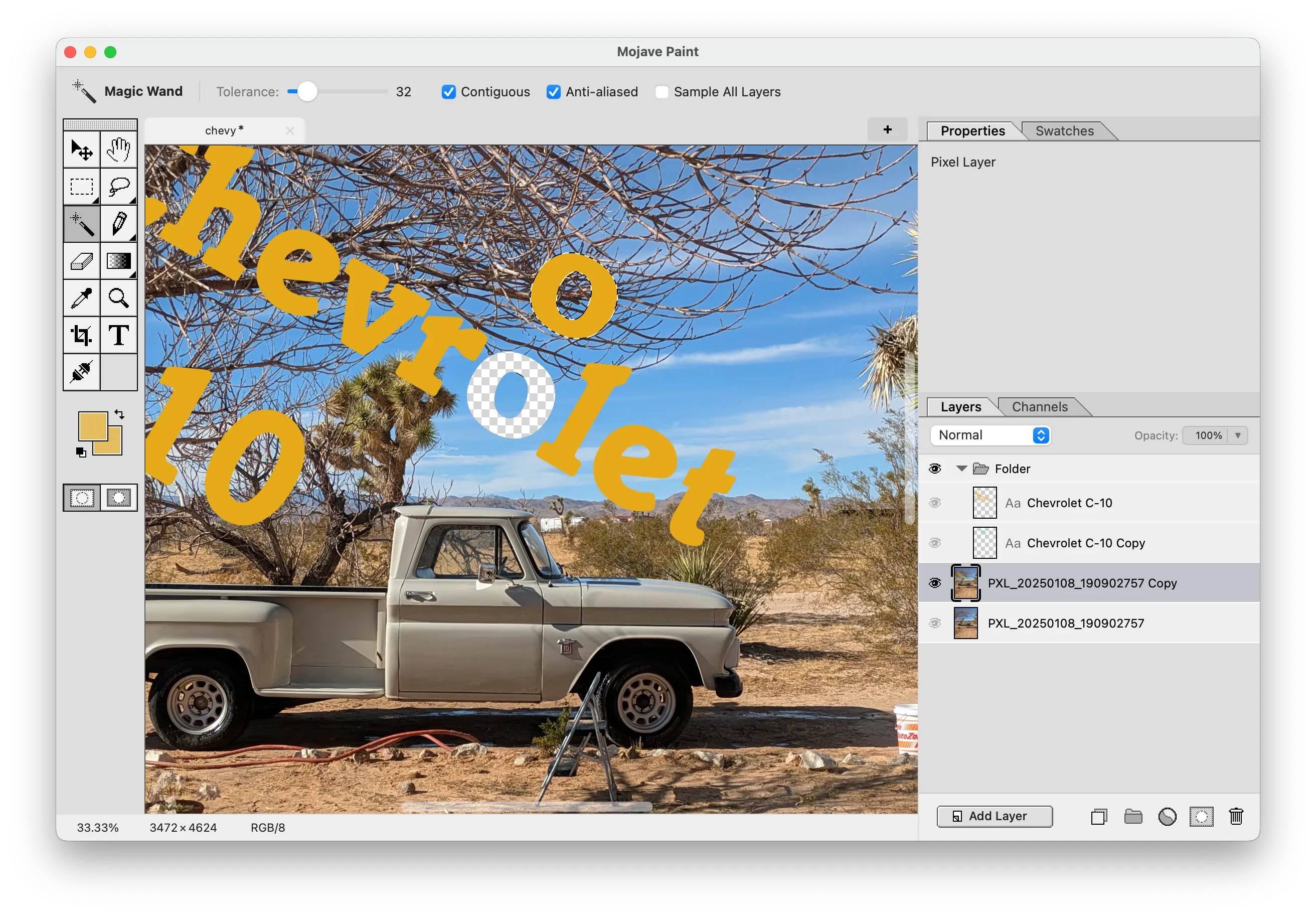Click the horizontal canvas scrollbar

coord(527,807)
